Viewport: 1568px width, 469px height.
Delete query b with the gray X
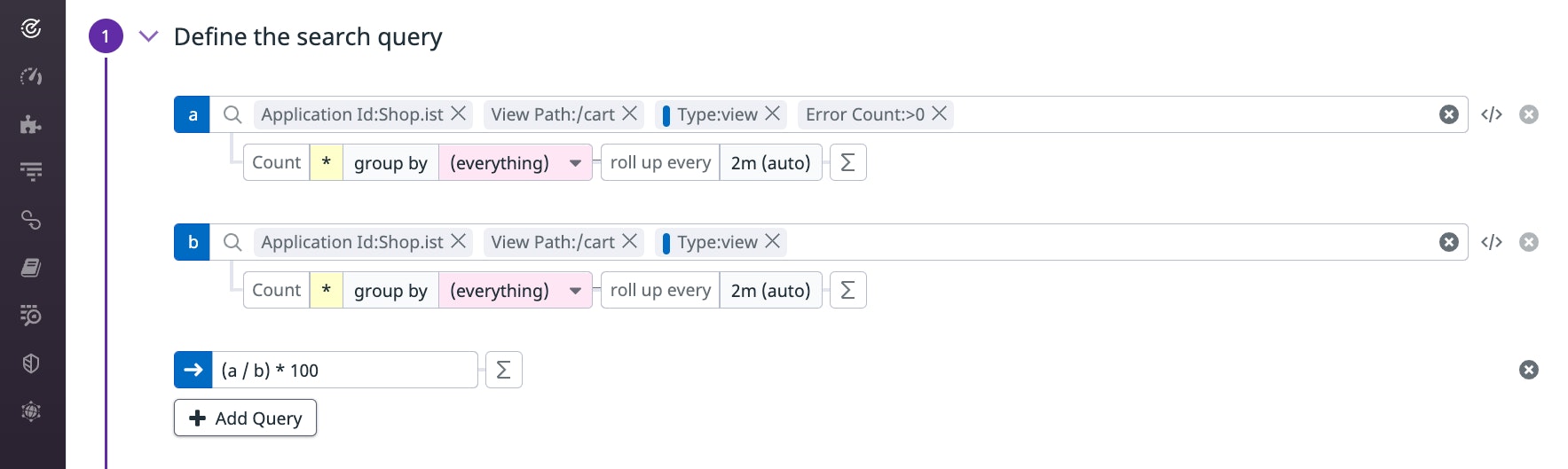point(1528,242)
